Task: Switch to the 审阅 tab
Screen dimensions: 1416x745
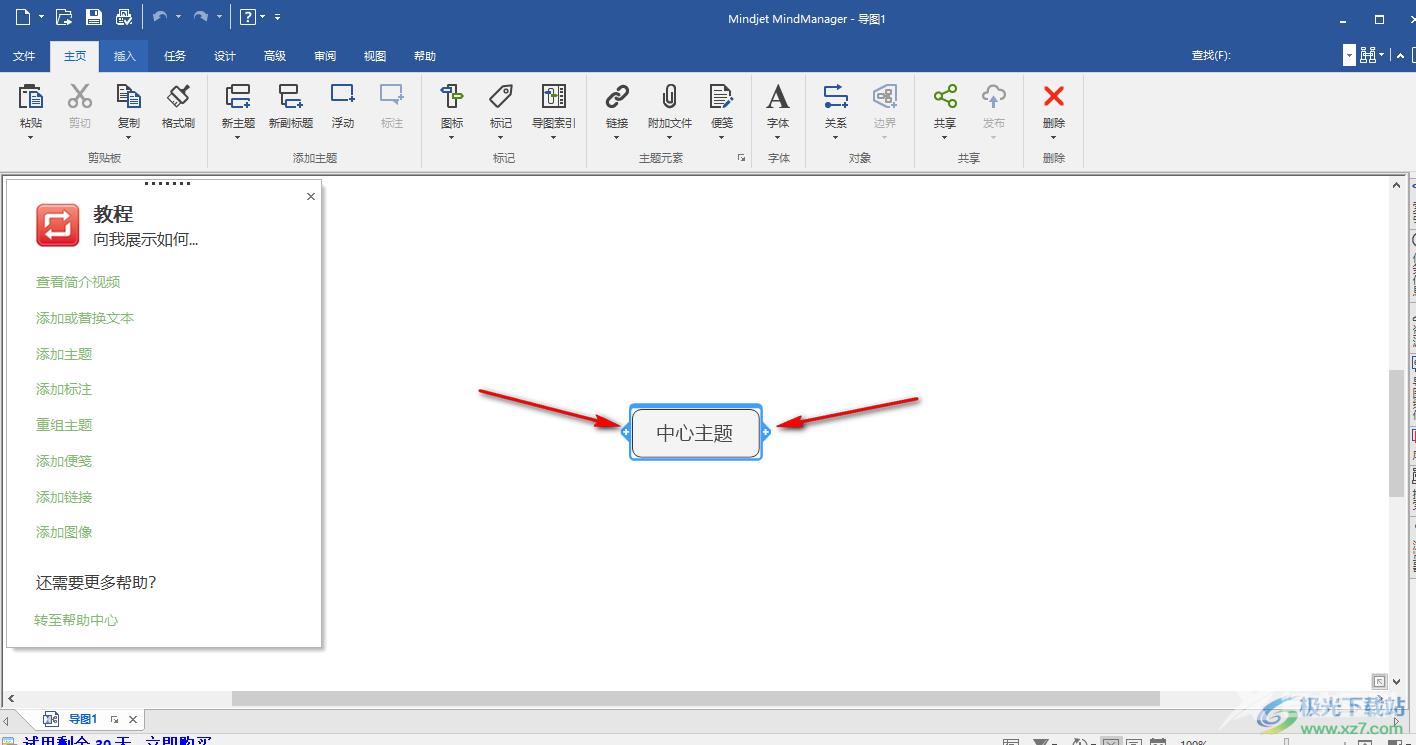Action: (325, 56)
